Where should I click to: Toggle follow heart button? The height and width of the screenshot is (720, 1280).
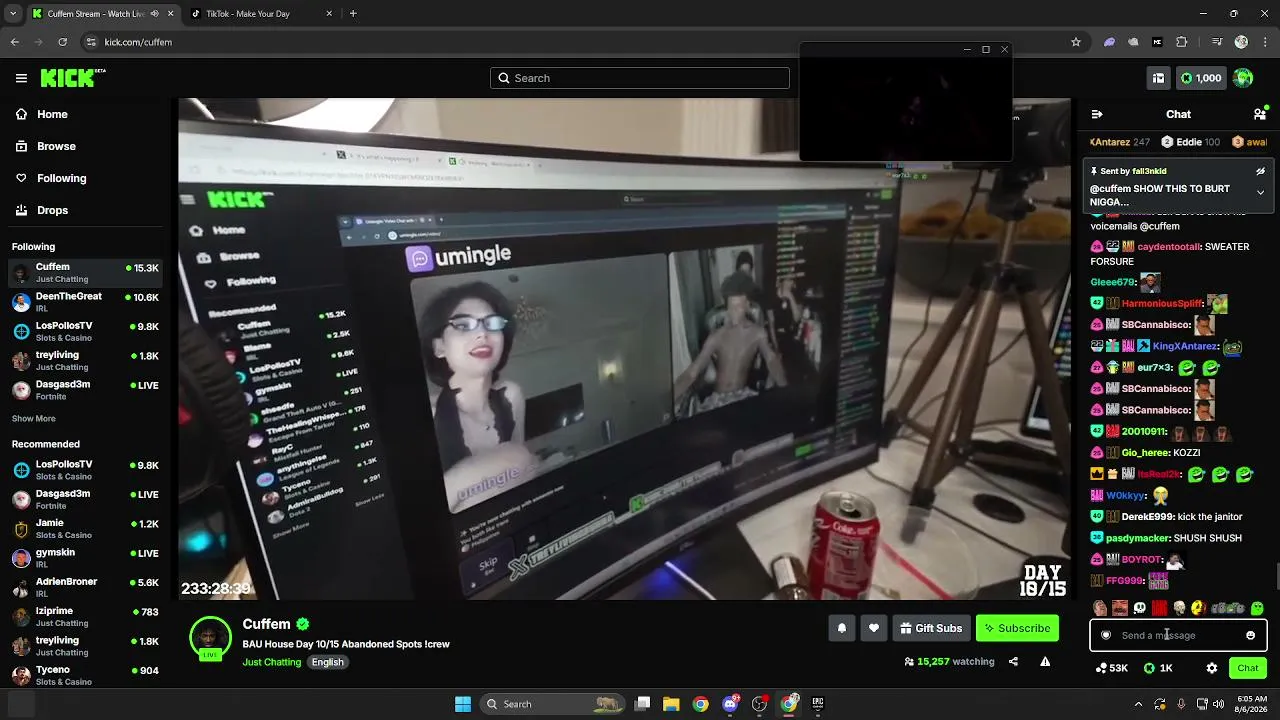point(873,628)
